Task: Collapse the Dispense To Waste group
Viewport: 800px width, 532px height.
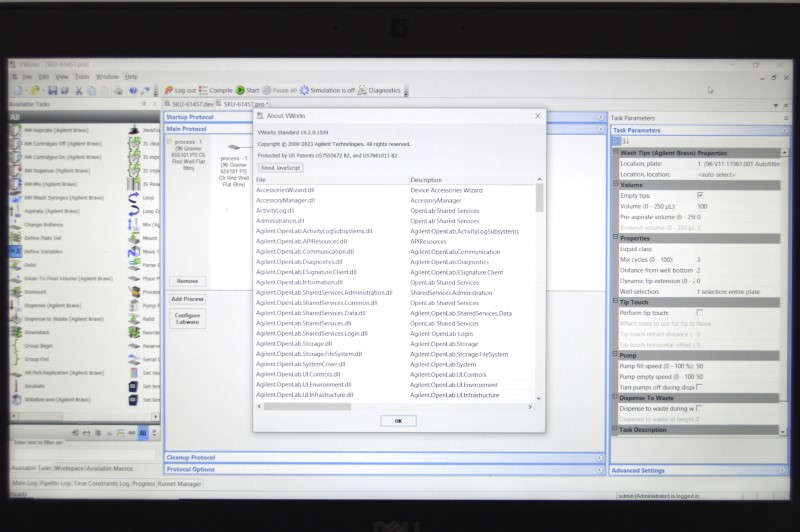Action: [615, 397]
